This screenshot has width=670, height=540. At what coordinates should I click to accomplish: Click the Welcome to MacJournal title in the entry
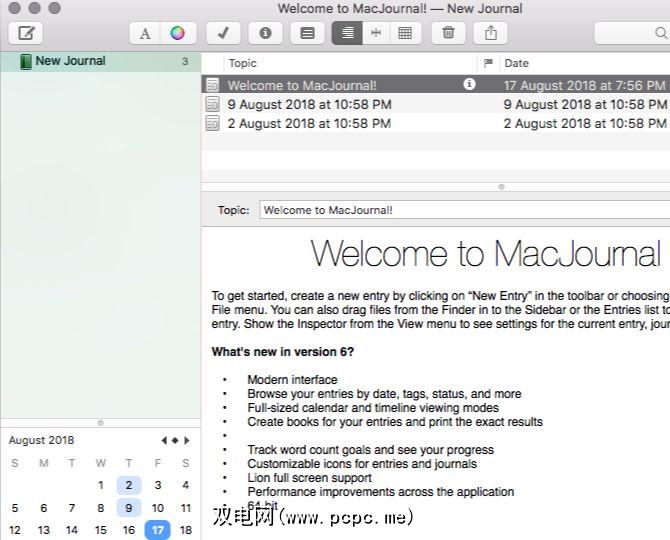(x=486, y=254)
